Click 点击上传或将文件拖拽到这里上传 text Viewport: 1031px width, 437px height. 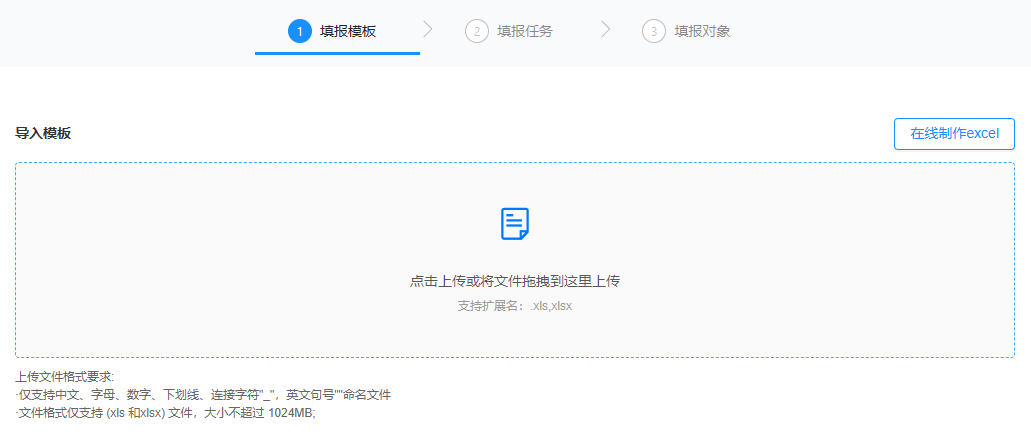[x=515, y=281]
